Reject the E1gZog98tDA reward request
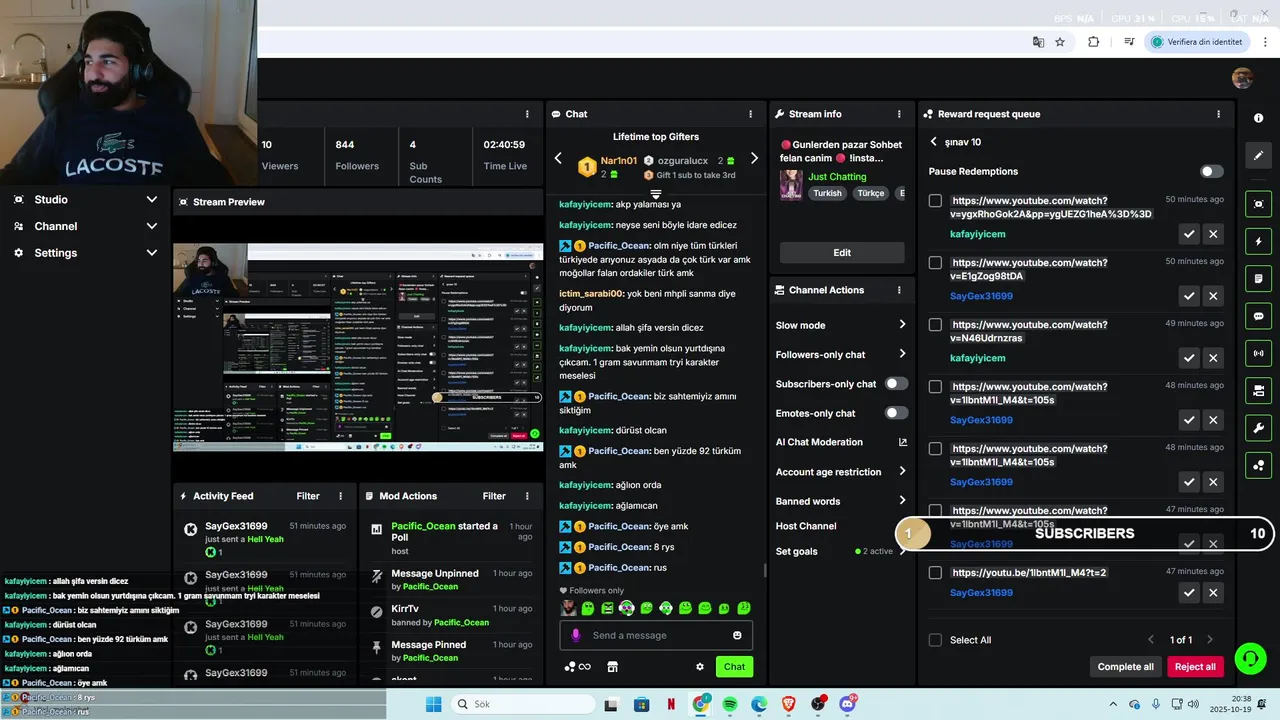 tap(1213, 296)
